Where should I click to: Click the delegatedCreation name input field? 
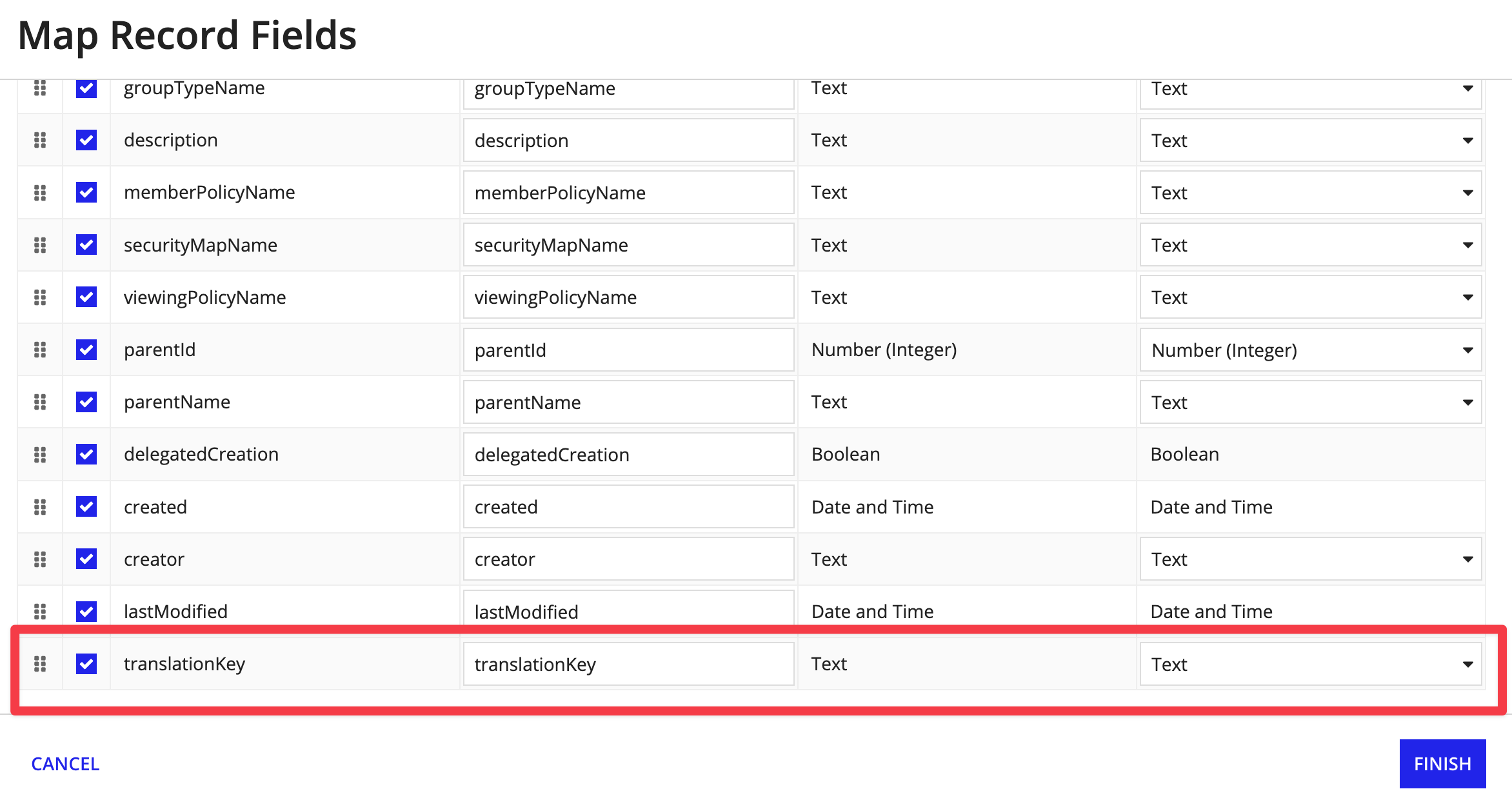(628, 455)
